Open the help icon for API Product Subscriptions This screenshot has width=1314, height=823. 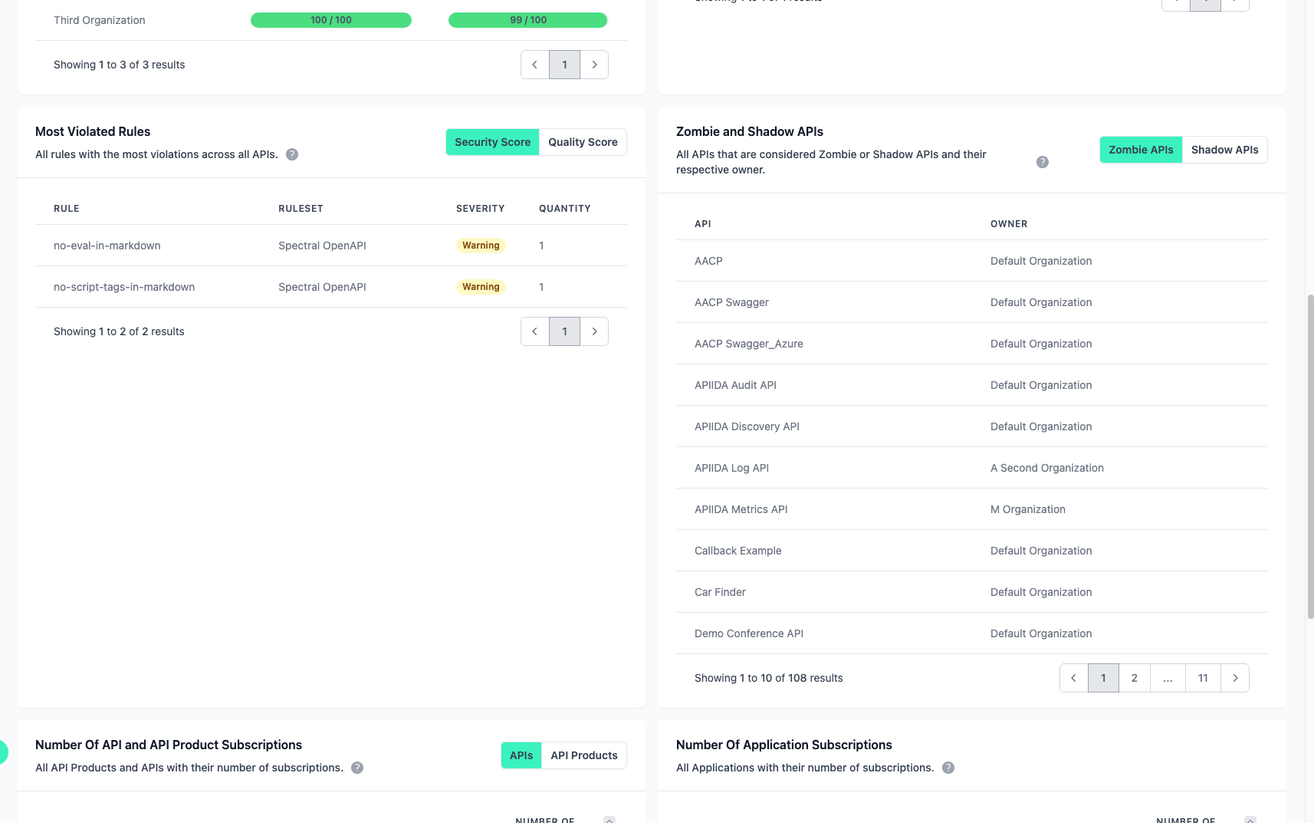coord(357,767)
